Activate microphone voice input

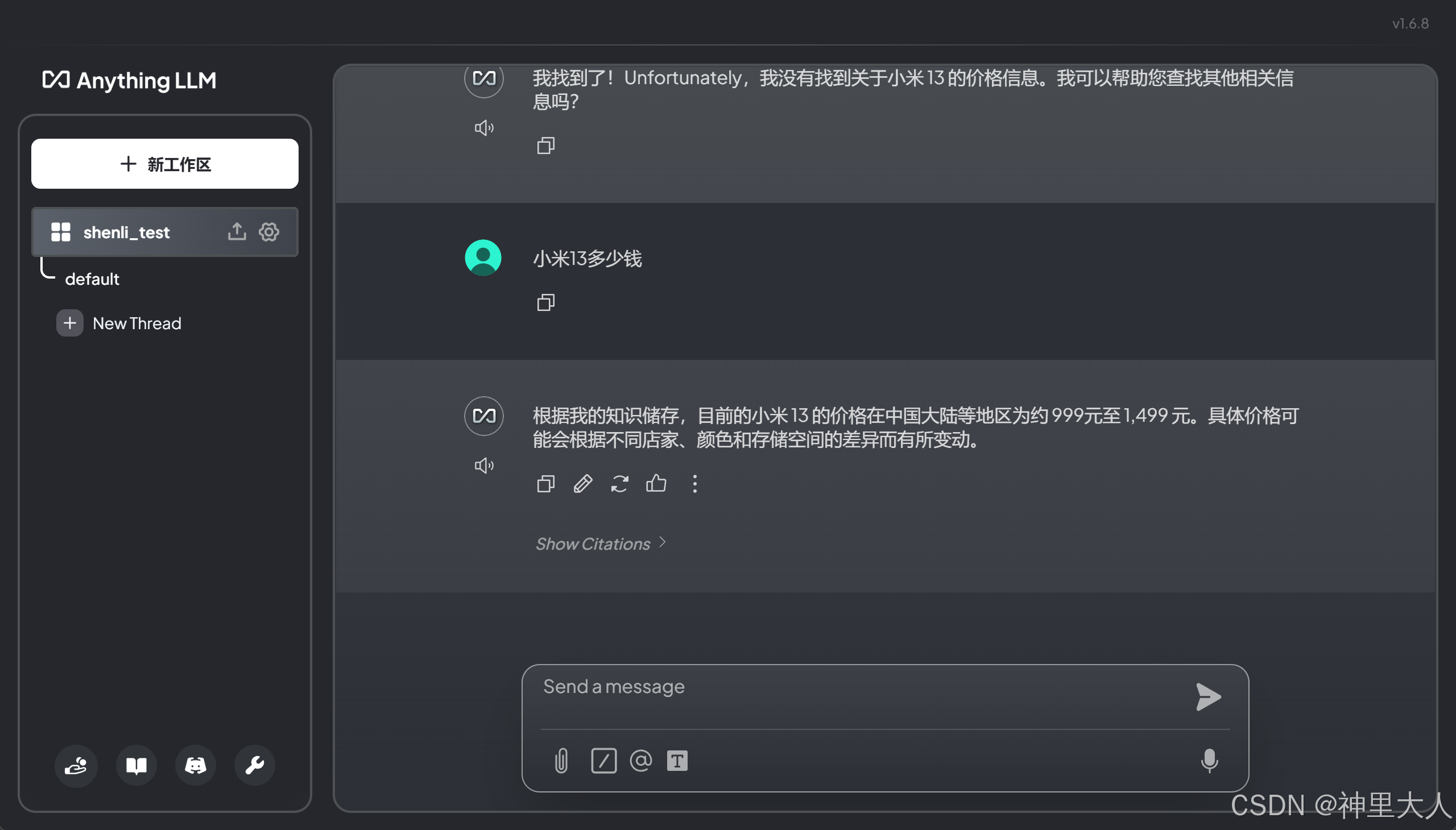(x=1209, y=761)
